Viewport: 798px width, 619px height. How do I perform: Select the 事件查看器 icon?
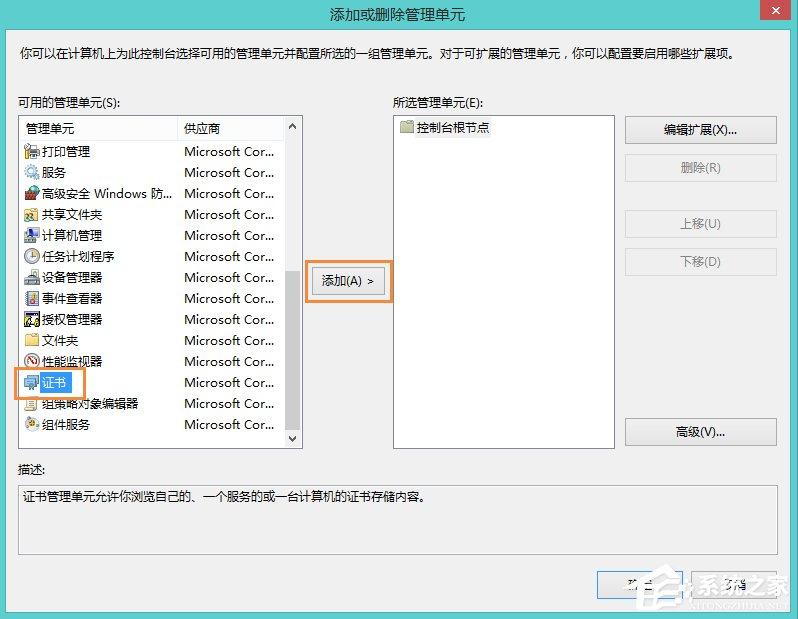tap(32, 298)
